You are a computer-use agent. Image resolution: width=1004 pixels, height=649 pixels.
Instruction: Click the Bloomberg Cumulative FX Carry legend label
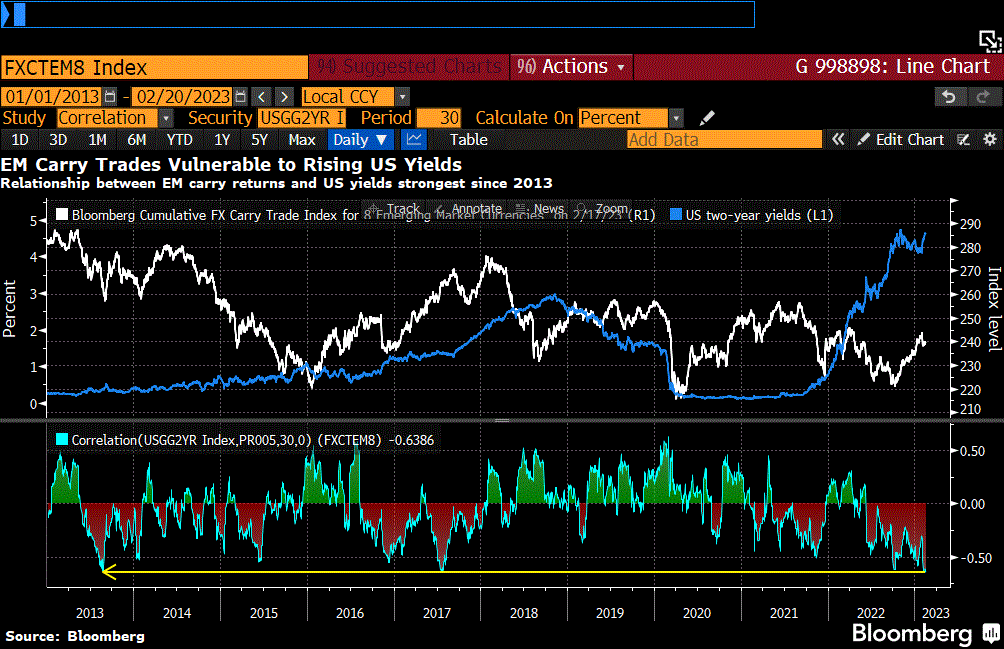(364, 215)
